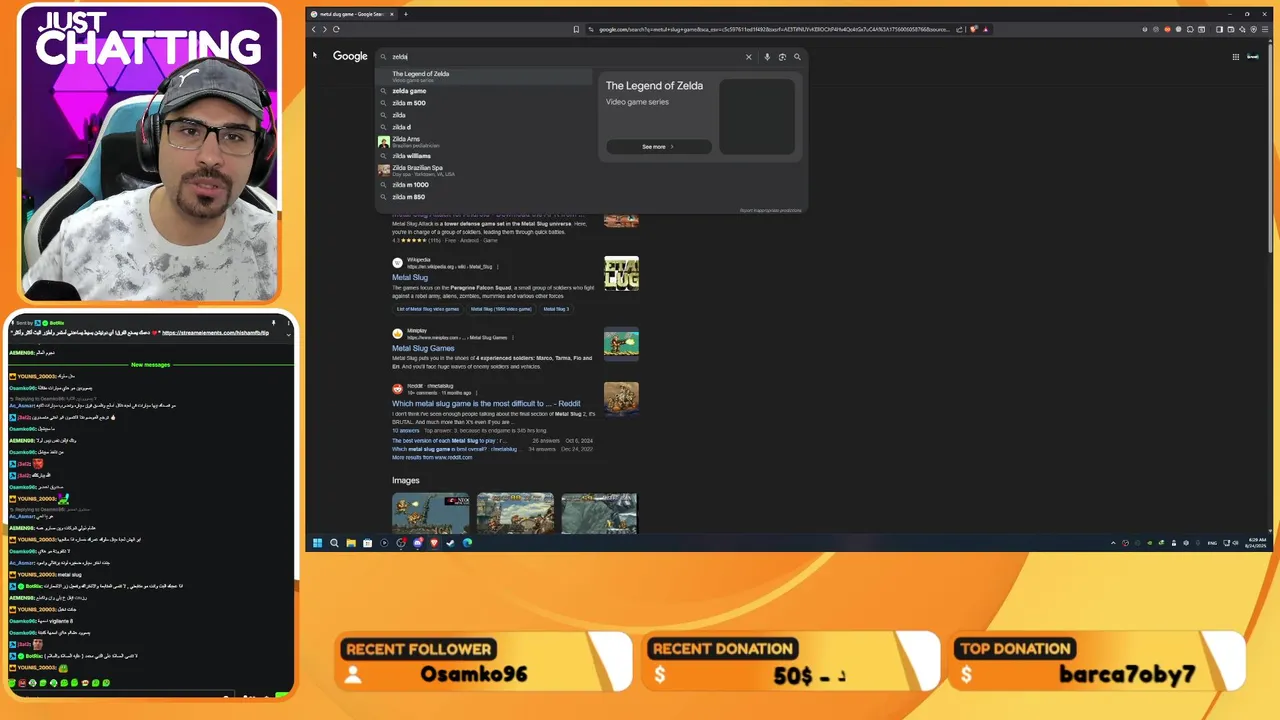1280x720 pixels.
Task: Focus the Google search input field
Action: [x=565, y=57]
